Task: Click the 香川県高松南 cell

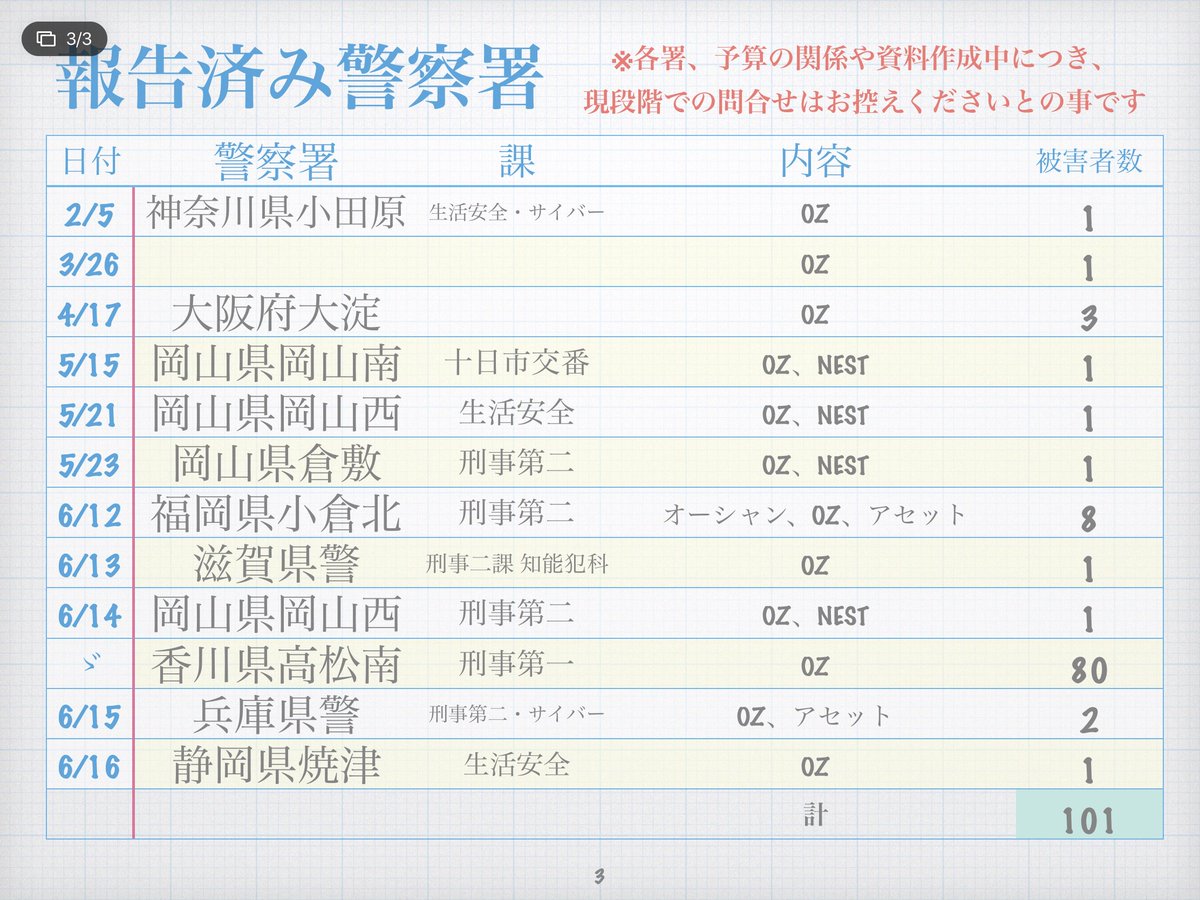Action: [x=277, y=665]
